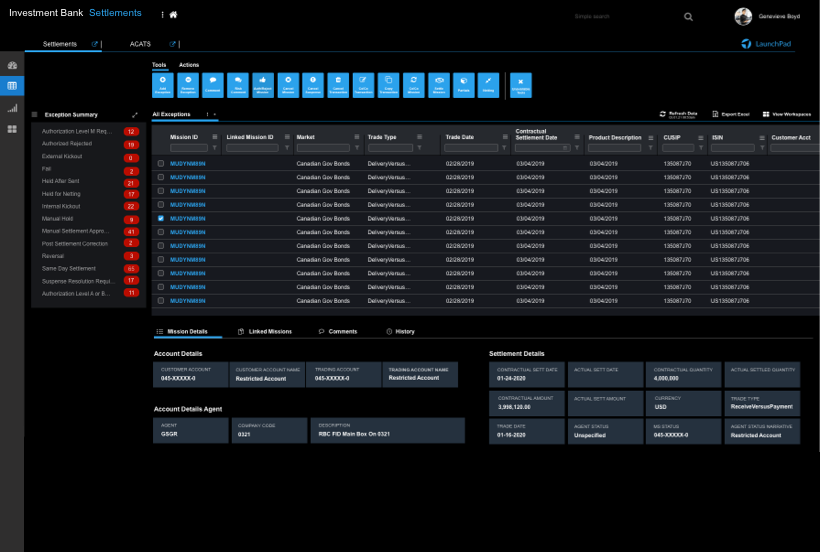820x552 pixels.
Task: Expand the Exception Summary panel
Action: pos(135,115)
